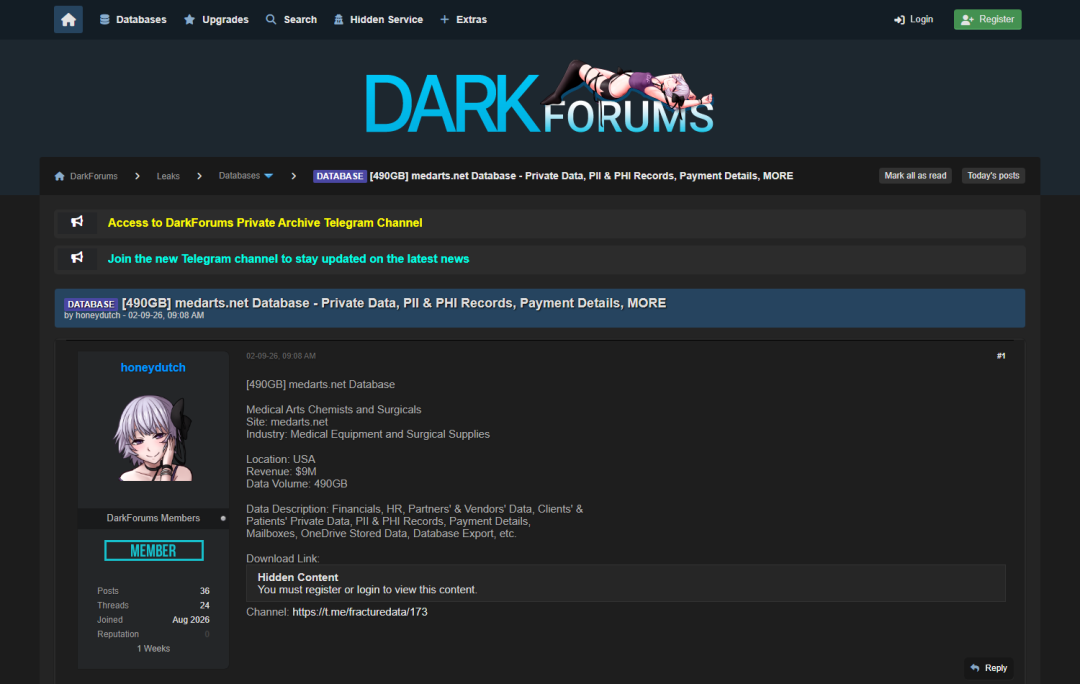
Task: Open the Databases menu
Action: (x=133, y=19)
